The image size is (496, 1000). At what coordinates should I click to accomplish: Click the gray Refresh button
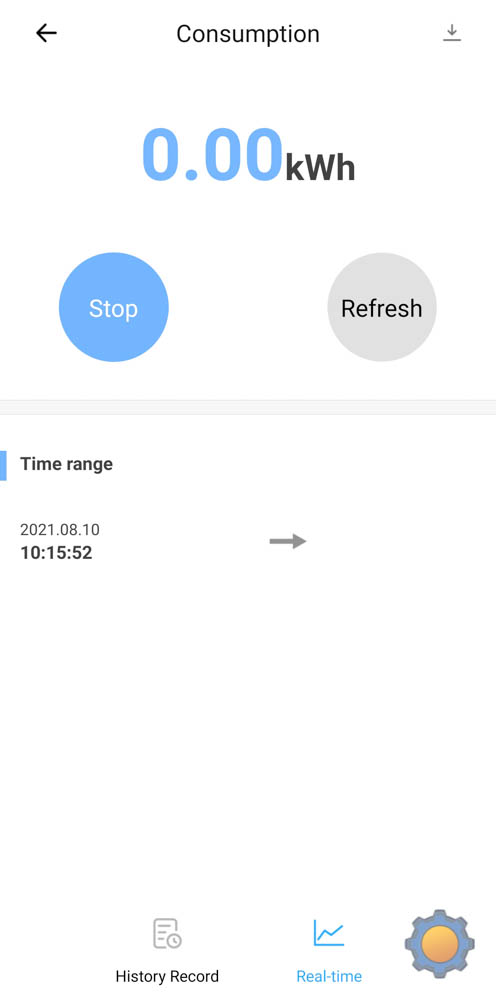point(382,307)
